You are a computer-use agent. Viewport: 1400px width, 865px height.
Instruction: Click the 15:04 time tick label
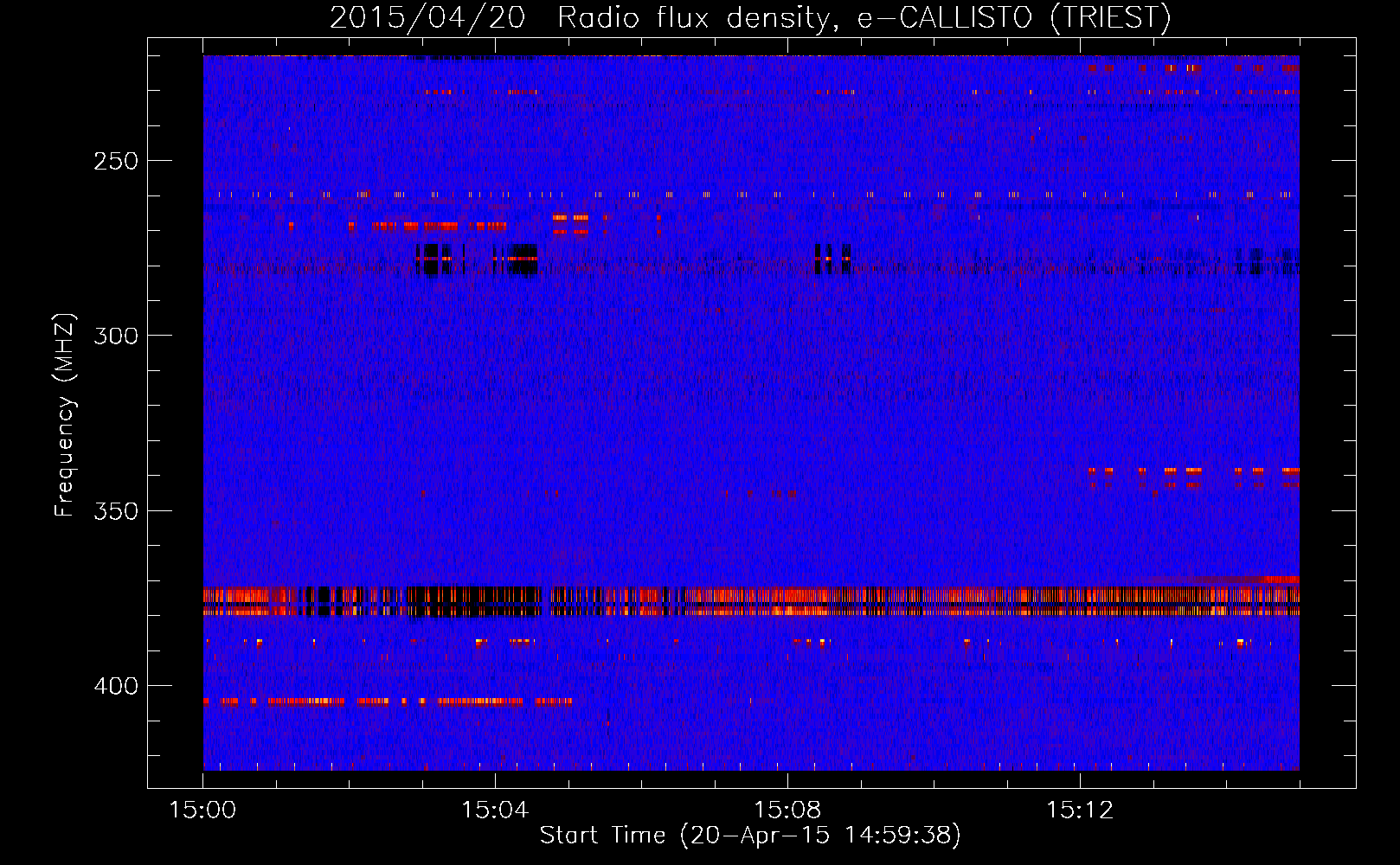[x=495, y=811]
